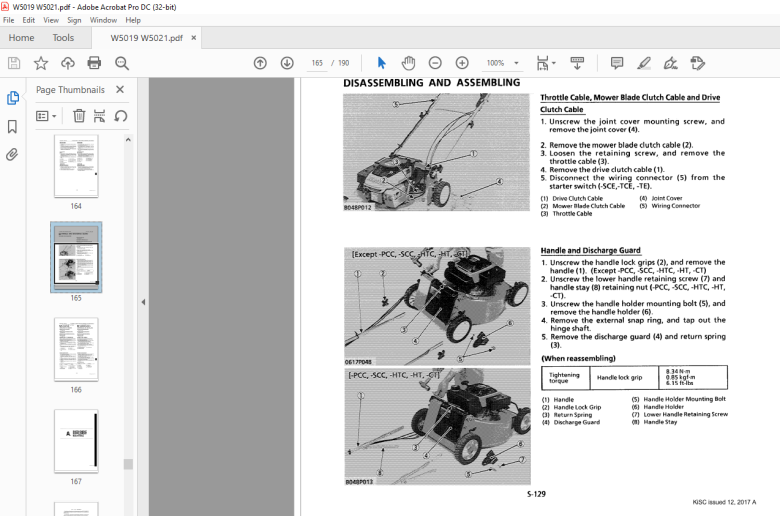Screen dimensions: 780x516
Task: Go to next page with down arrow
Action: (x=287, y=63)
